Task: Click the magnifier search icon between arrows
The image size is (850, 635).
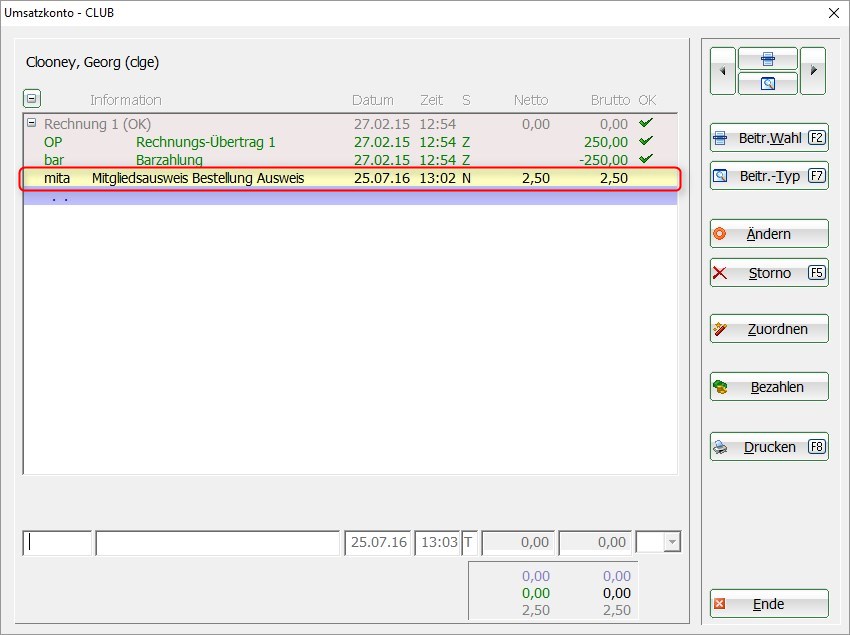Action: [x=768, y=84]
